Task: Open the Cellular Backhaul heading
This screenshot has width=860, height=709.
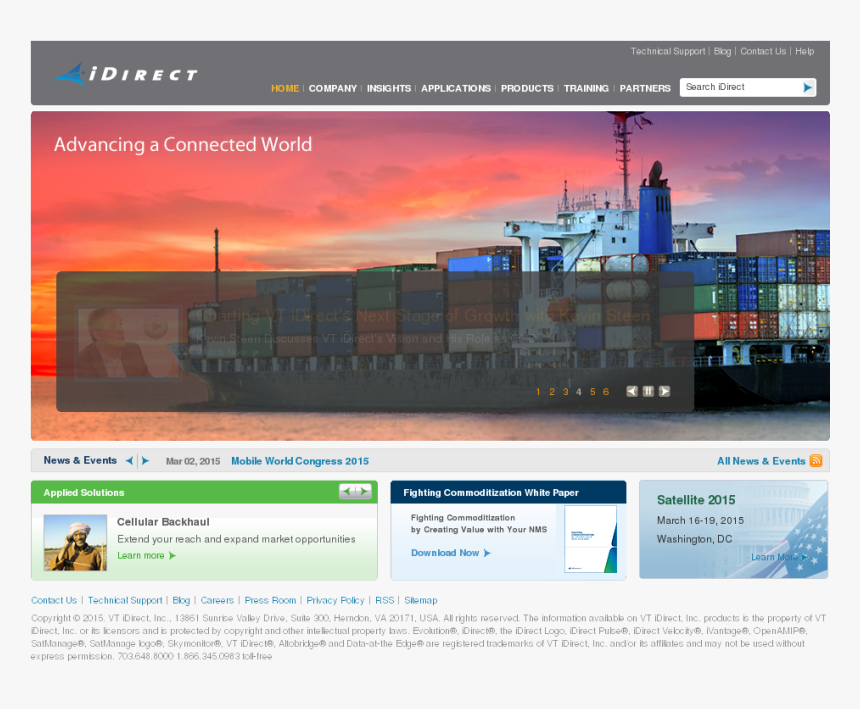Action: [163, 522]
